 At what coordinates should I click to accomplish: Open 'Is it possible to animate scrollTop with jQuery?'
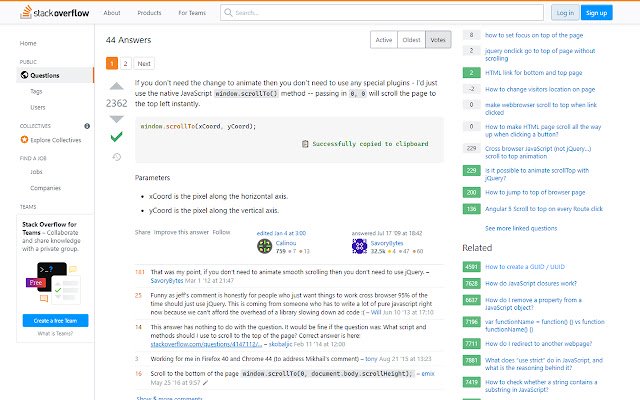pyautogui.click(x=537, y=174)
